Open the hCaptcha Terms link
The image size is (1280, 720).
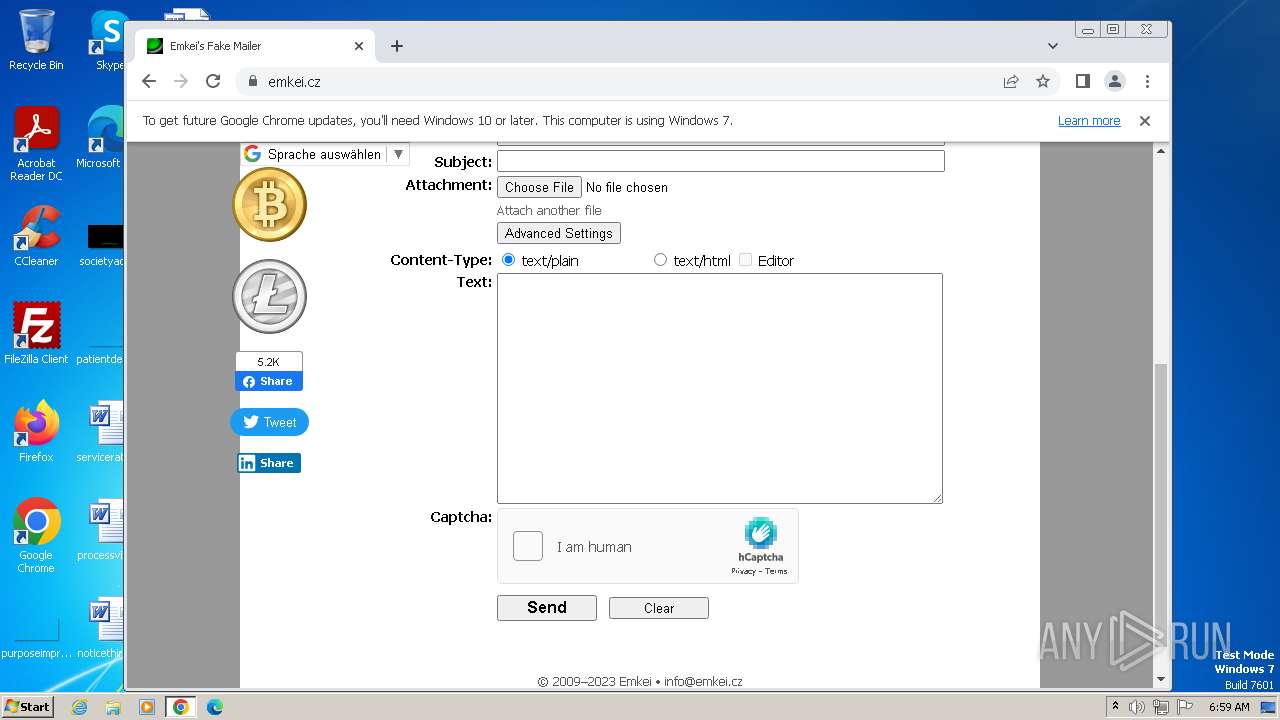[x=776, y=571]
